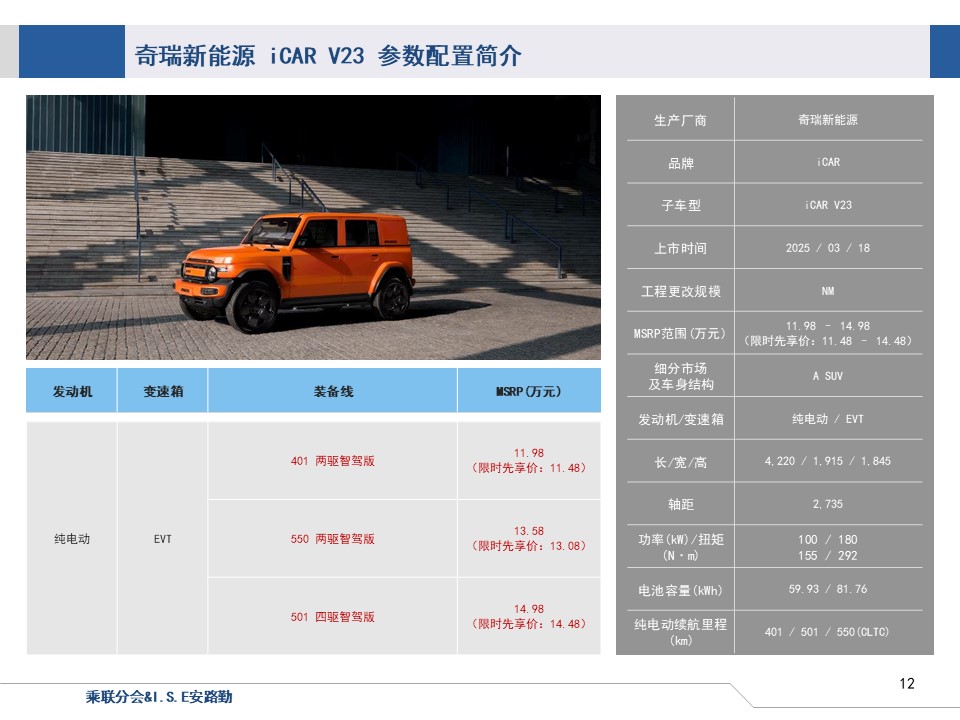Click the '长/宽/高' label

pos(680,462)
